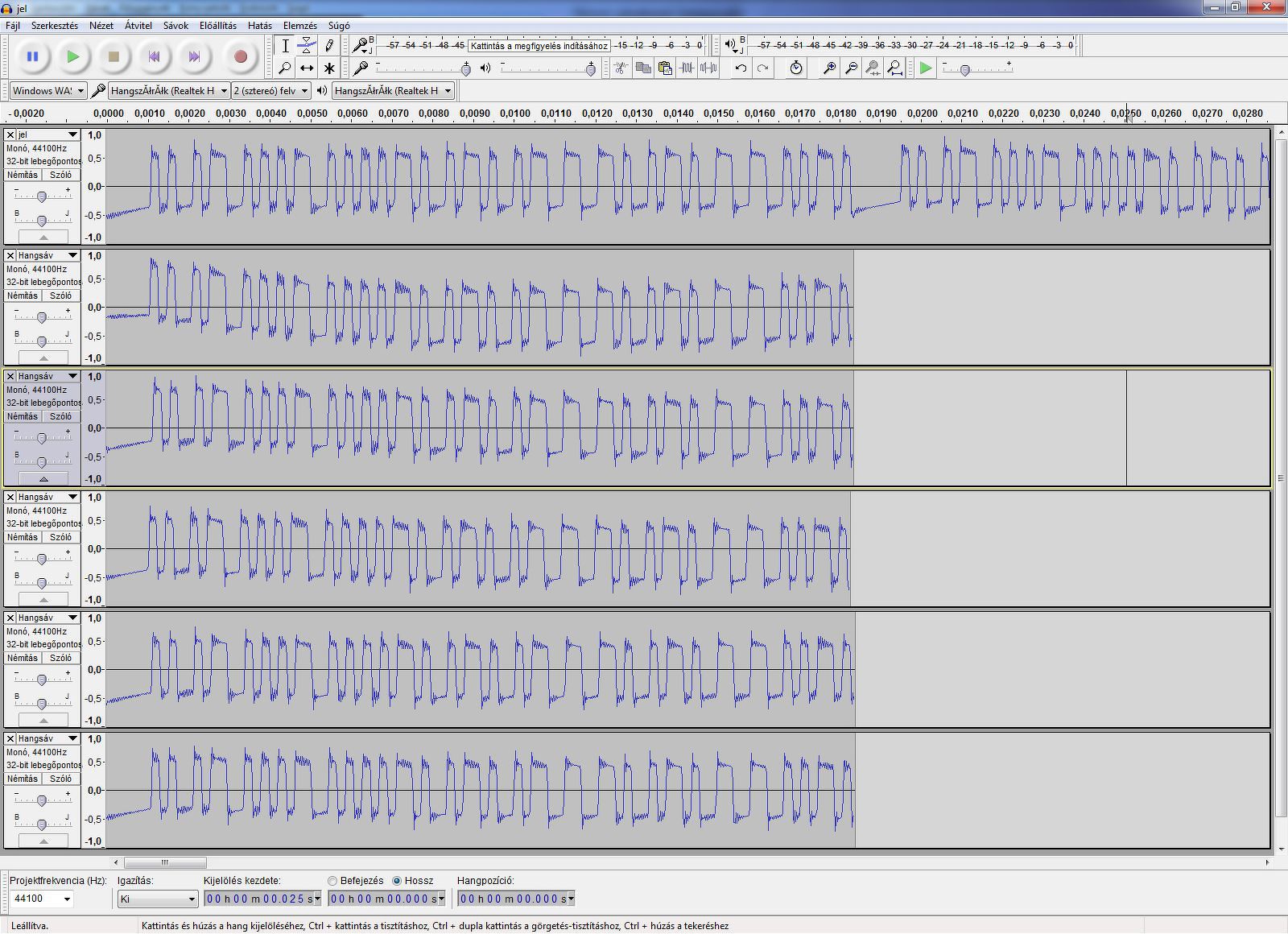The width and height of the screenshot is (1288, 934).
Task: Toggle the Sync-Lock tracks clock icon
Action: tap(796, 68)
